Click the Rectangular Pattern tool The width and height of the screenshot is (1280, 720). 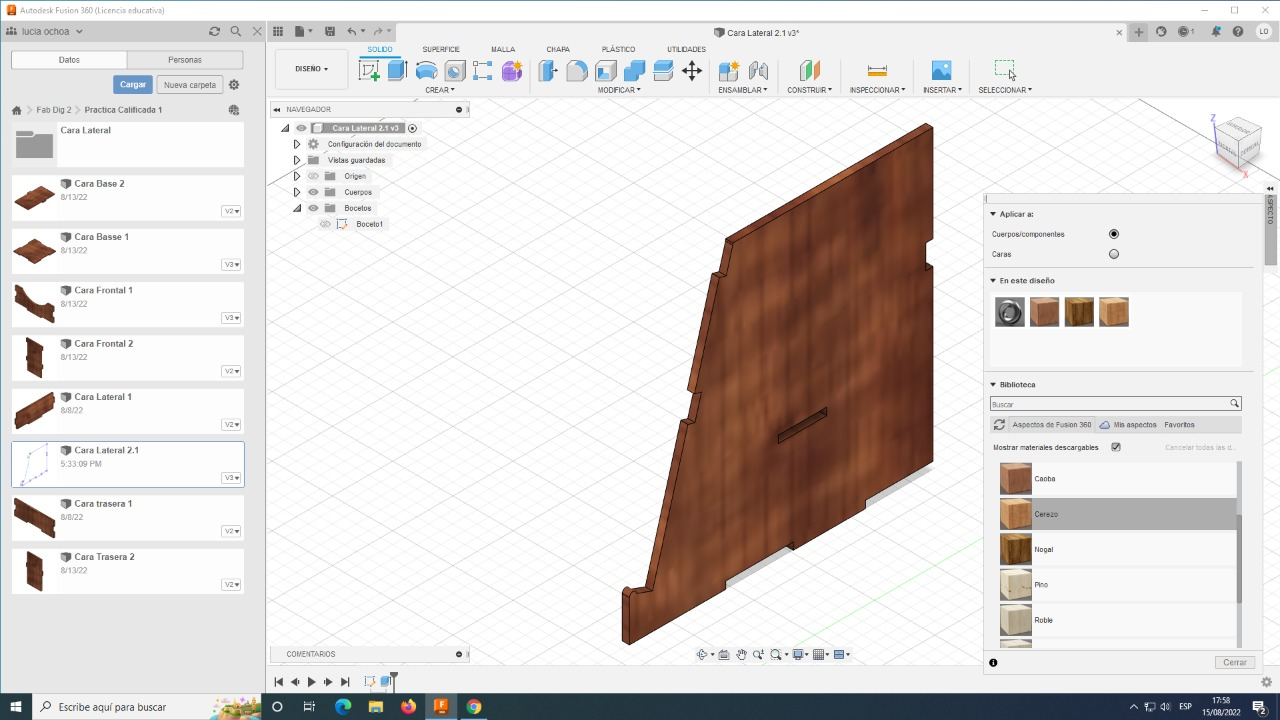483,70
